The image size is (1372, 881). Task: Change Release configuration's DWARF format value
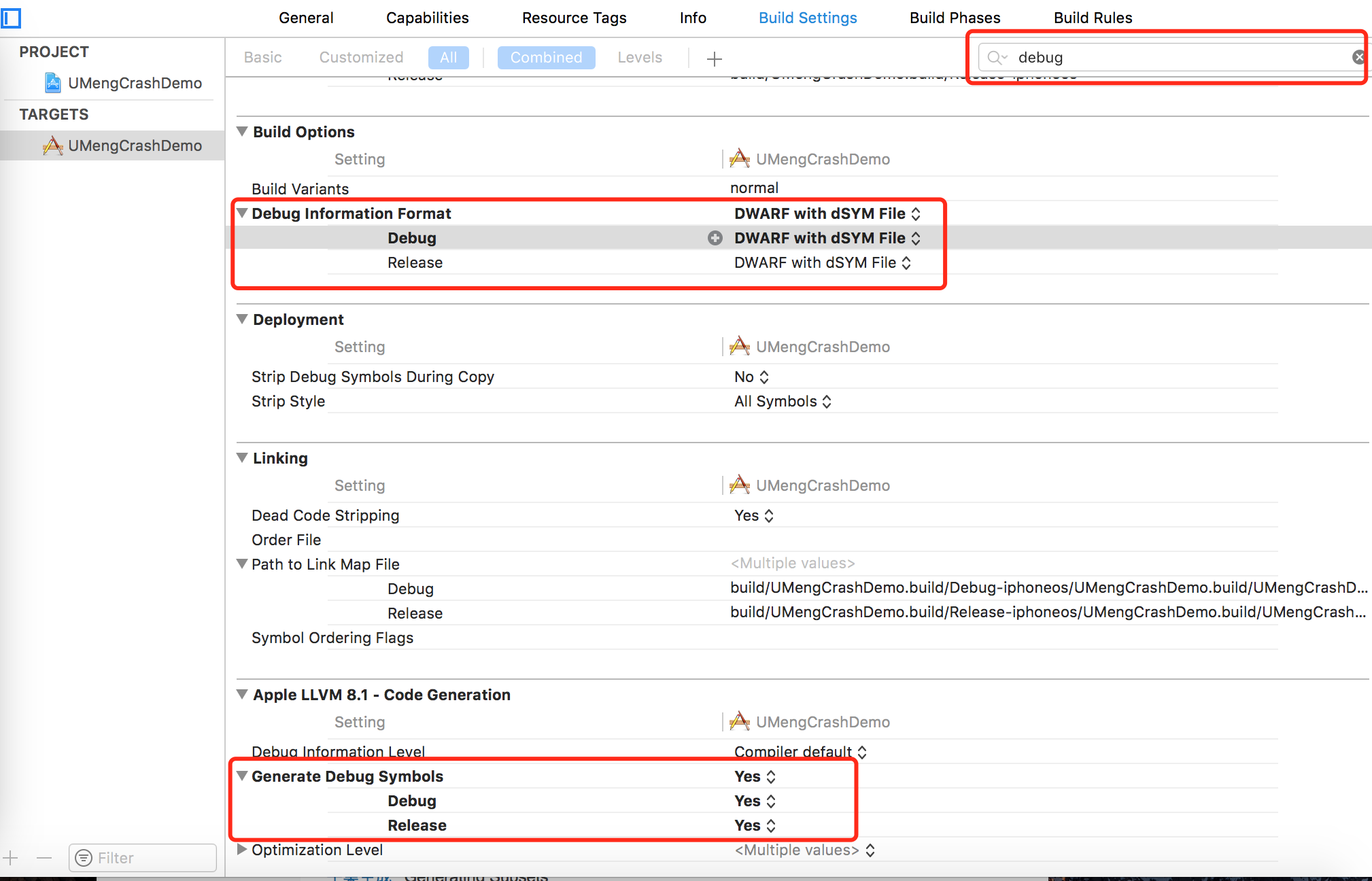(x=823, y=262)
